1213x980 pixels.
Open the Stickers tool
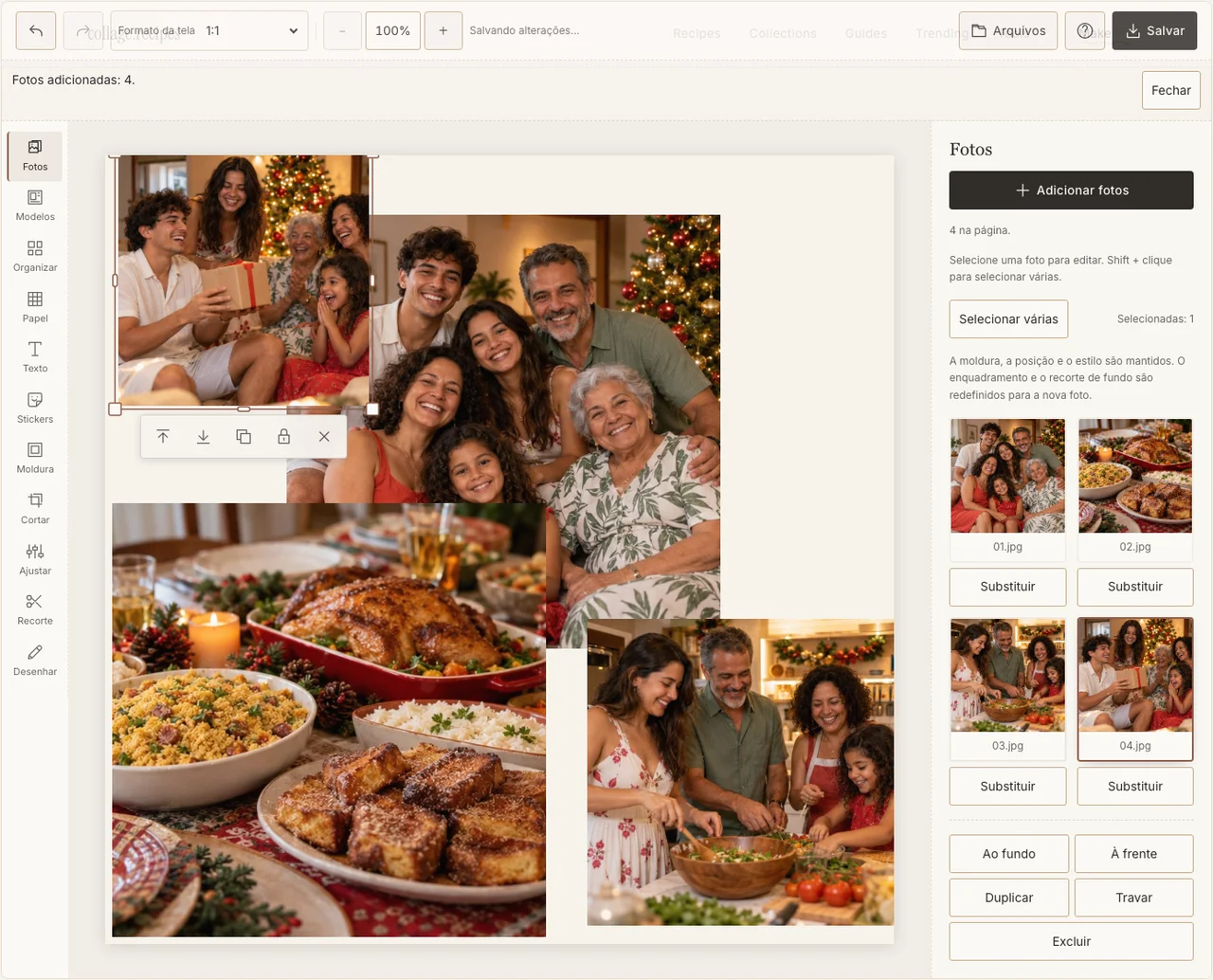pos(35,408)
